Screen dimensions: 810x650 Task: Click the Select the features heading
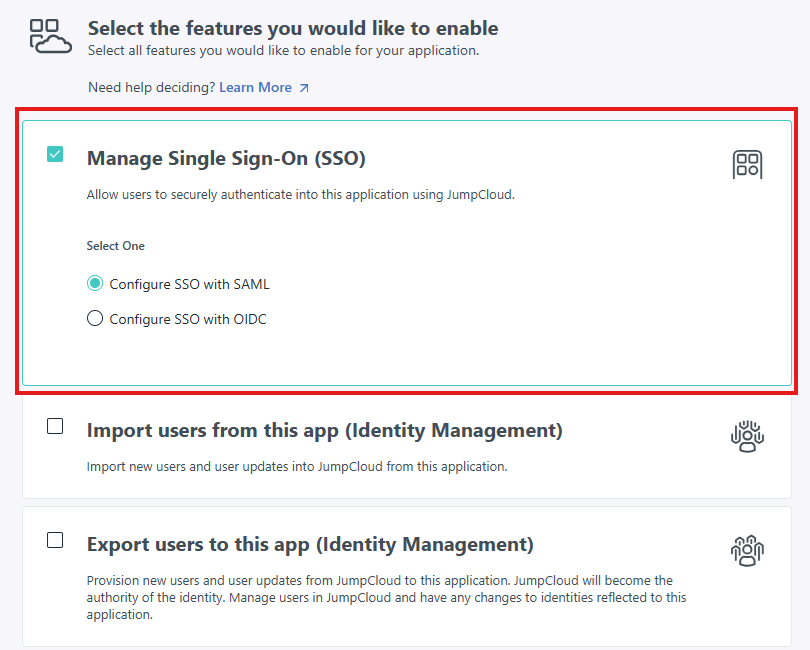(293, 28)
